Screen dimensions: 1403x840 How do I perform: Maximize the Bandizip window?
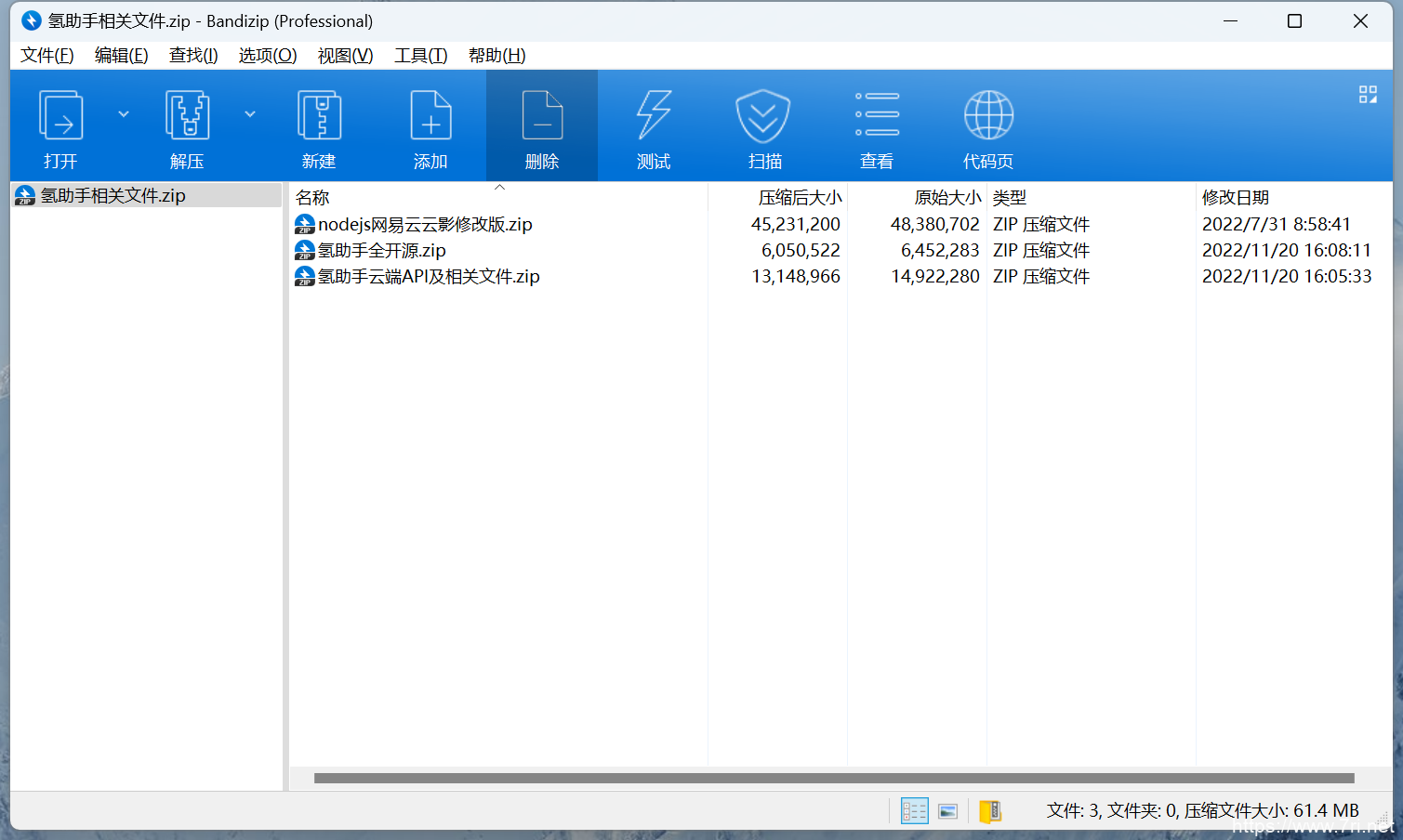1294,20
